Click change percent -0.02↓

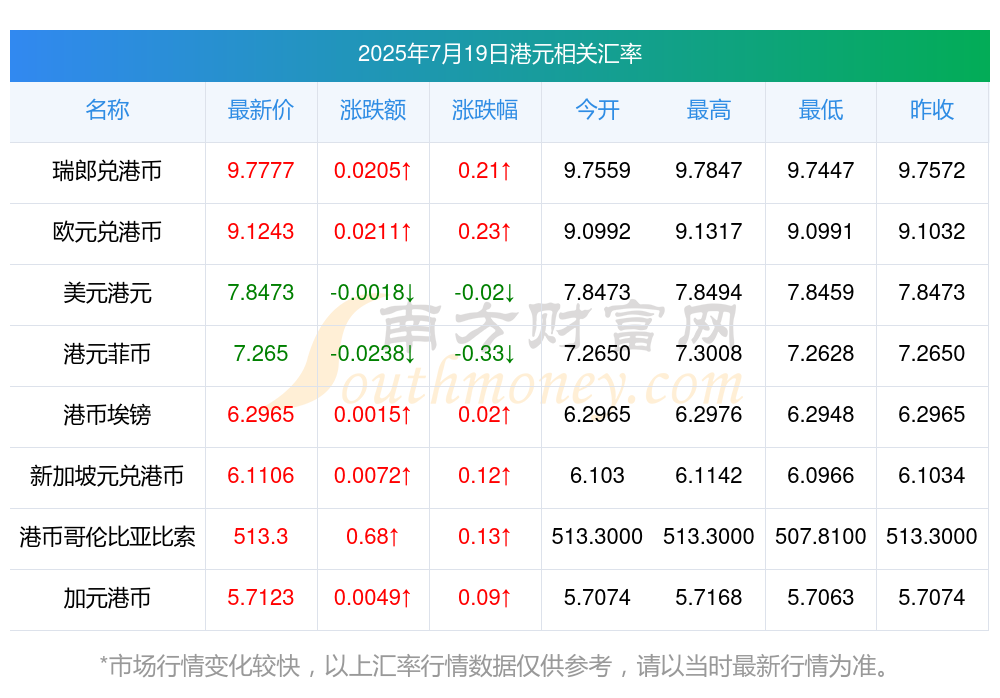(x=485, y=292)
